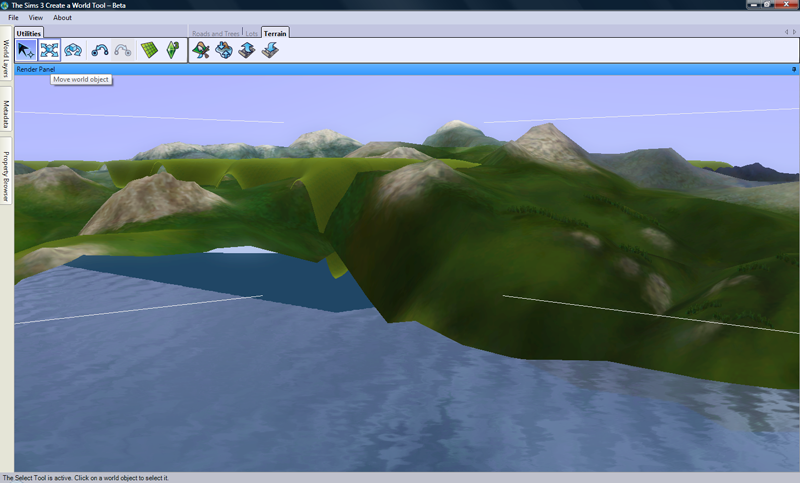
Task: Open the File menu
Action: pyautogui.click(x=13, y=17)
